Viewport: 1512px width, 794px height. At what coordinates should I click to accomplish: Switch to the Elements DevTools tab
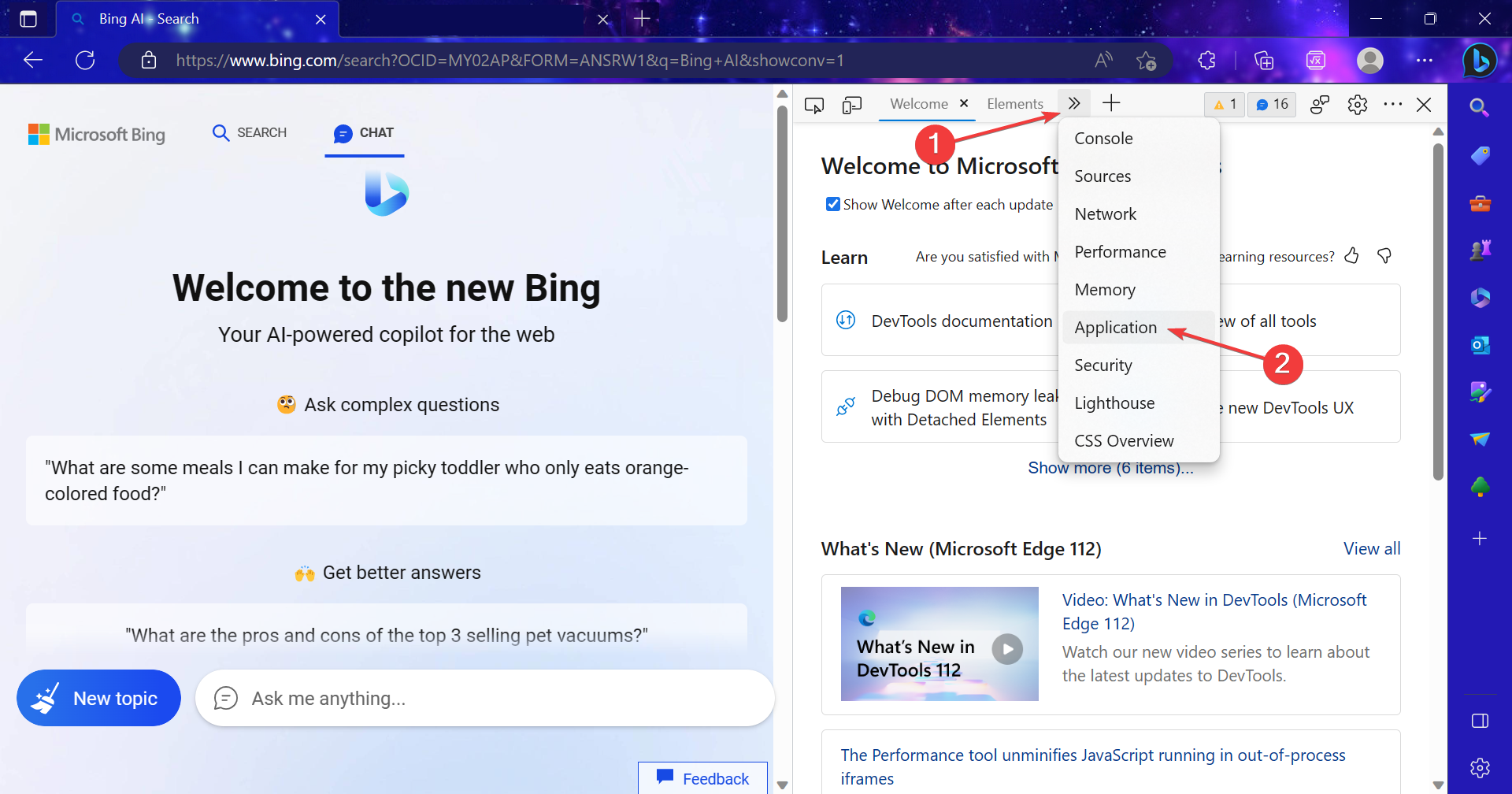1015,104
